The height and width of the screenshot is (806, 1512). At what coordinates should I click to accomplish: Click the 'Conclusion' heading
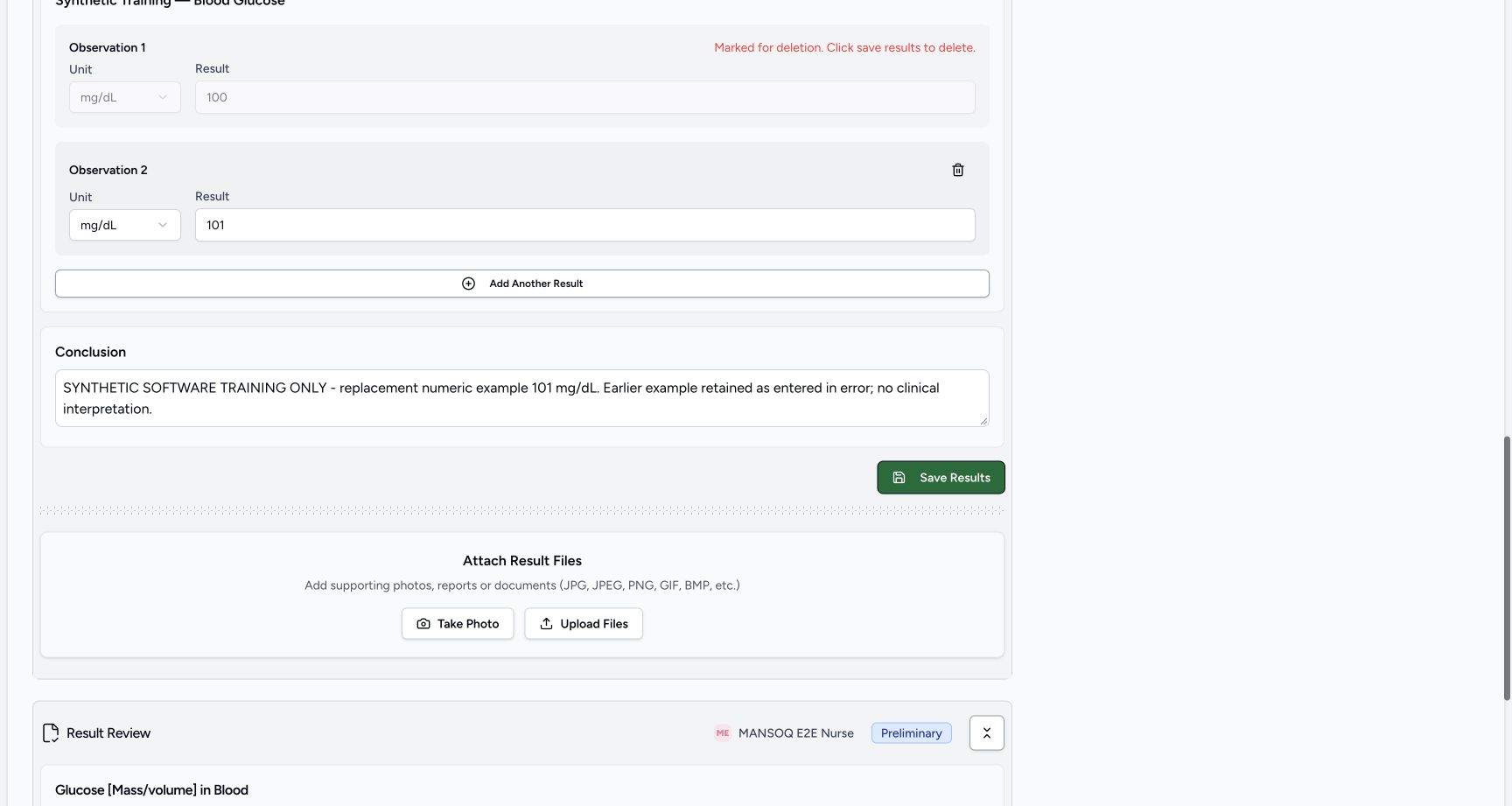[90, 352]
